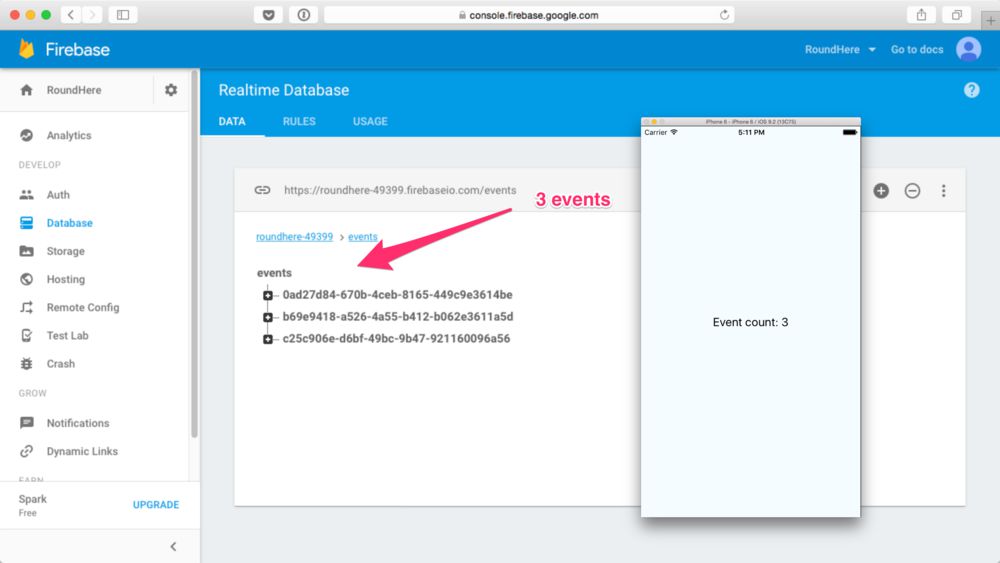Click the Notifications message icon

[26, 423]
